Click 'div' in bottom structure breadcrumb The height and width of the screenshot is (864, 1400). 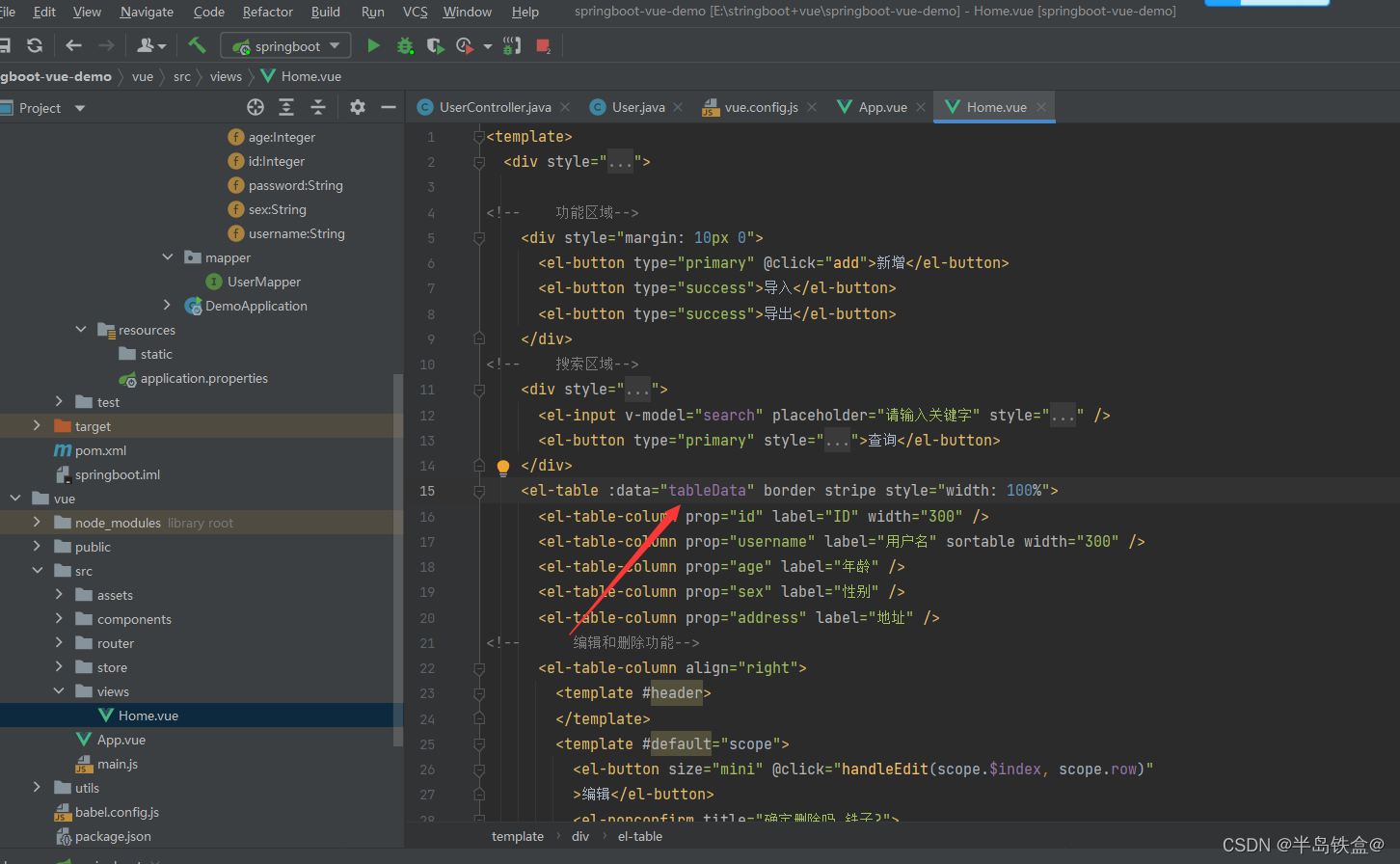580,836
